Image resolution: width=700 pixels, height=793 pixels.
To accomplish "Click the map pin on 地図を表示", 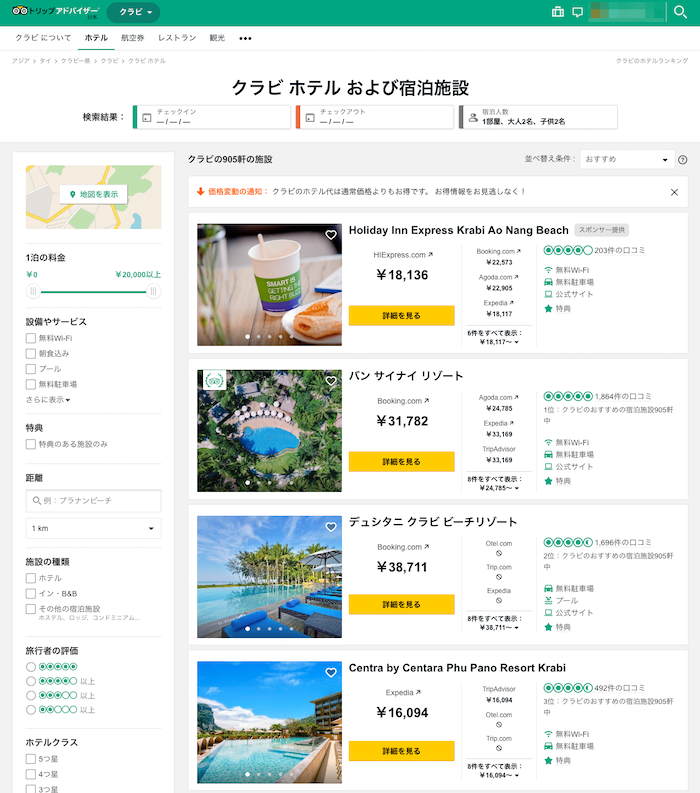I will coord(72,194).
